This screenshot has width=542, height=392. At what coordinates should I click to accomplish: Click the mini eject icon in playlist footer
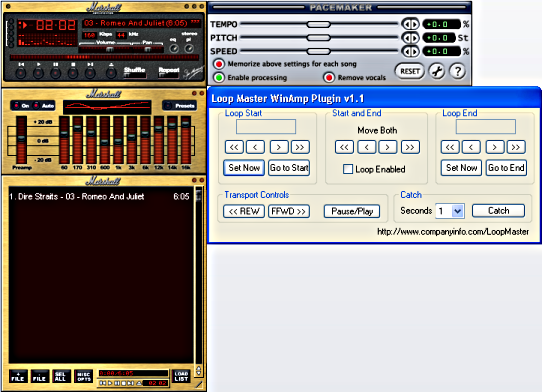(139, 383)
